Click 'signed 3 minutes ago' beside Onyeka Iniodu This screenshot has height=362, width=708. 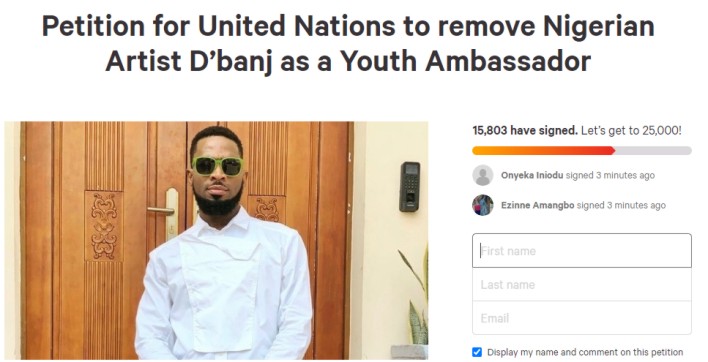[610, 175]
